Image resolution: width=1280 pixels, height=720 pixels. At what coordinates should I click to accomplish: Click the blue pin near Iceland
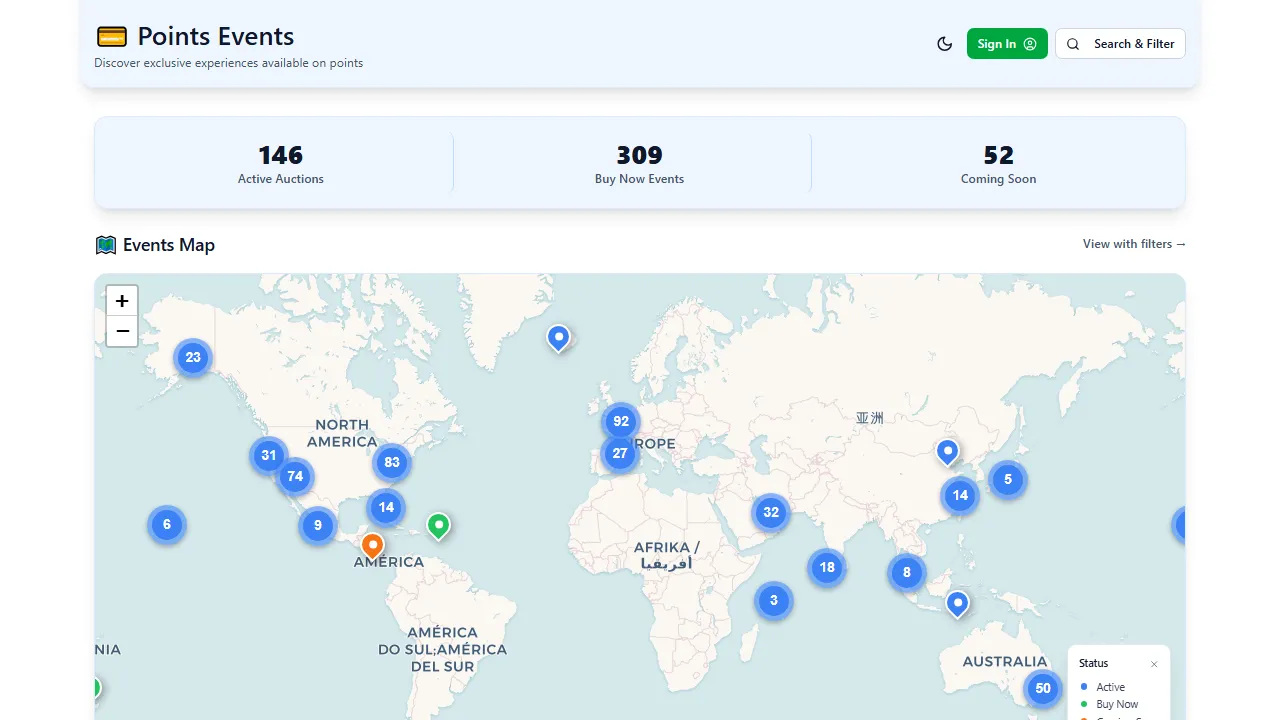click(x=559, y=337)
